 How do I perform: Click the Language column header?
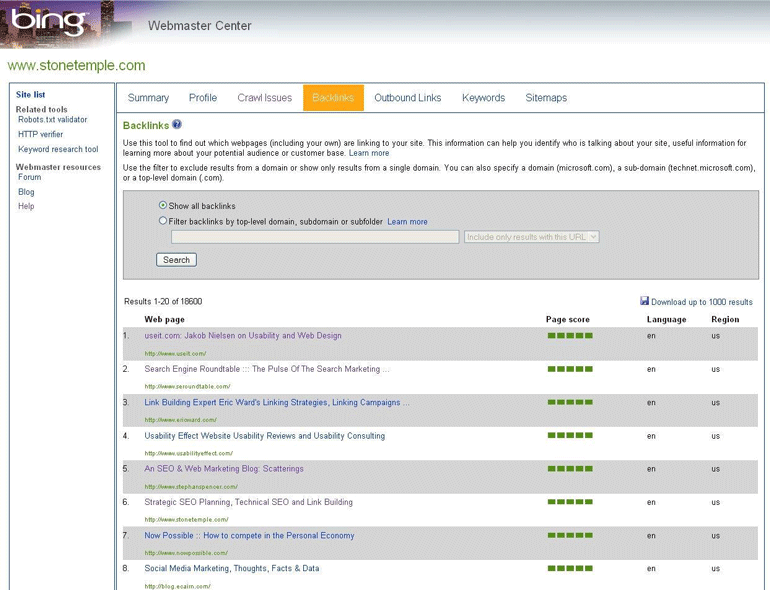(x=666, y=319)
